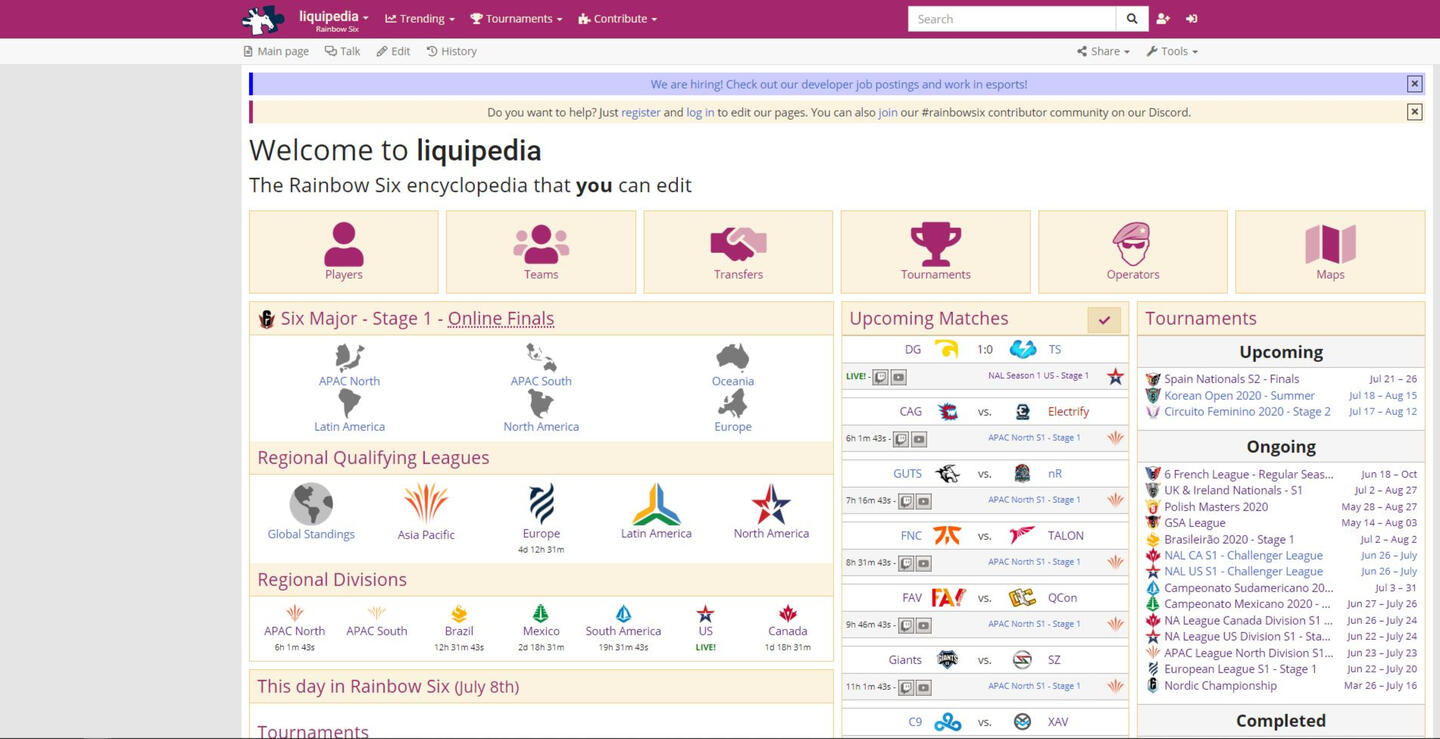Open the Players section icon
Viewport: 1440px width, 739px height.
343,243
